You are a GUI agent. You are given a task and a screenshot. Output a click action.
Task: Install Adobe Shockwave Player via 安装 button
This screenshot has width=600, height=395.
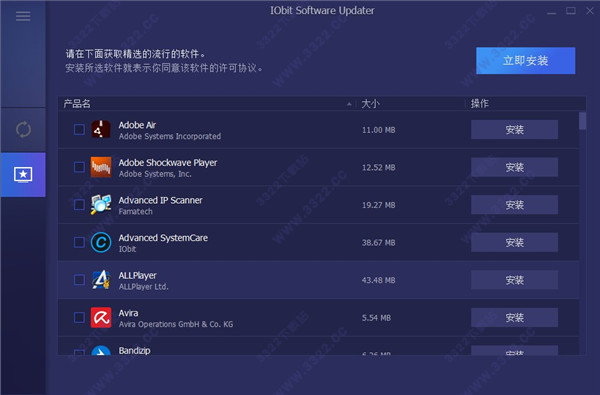[x=514, y=167]
